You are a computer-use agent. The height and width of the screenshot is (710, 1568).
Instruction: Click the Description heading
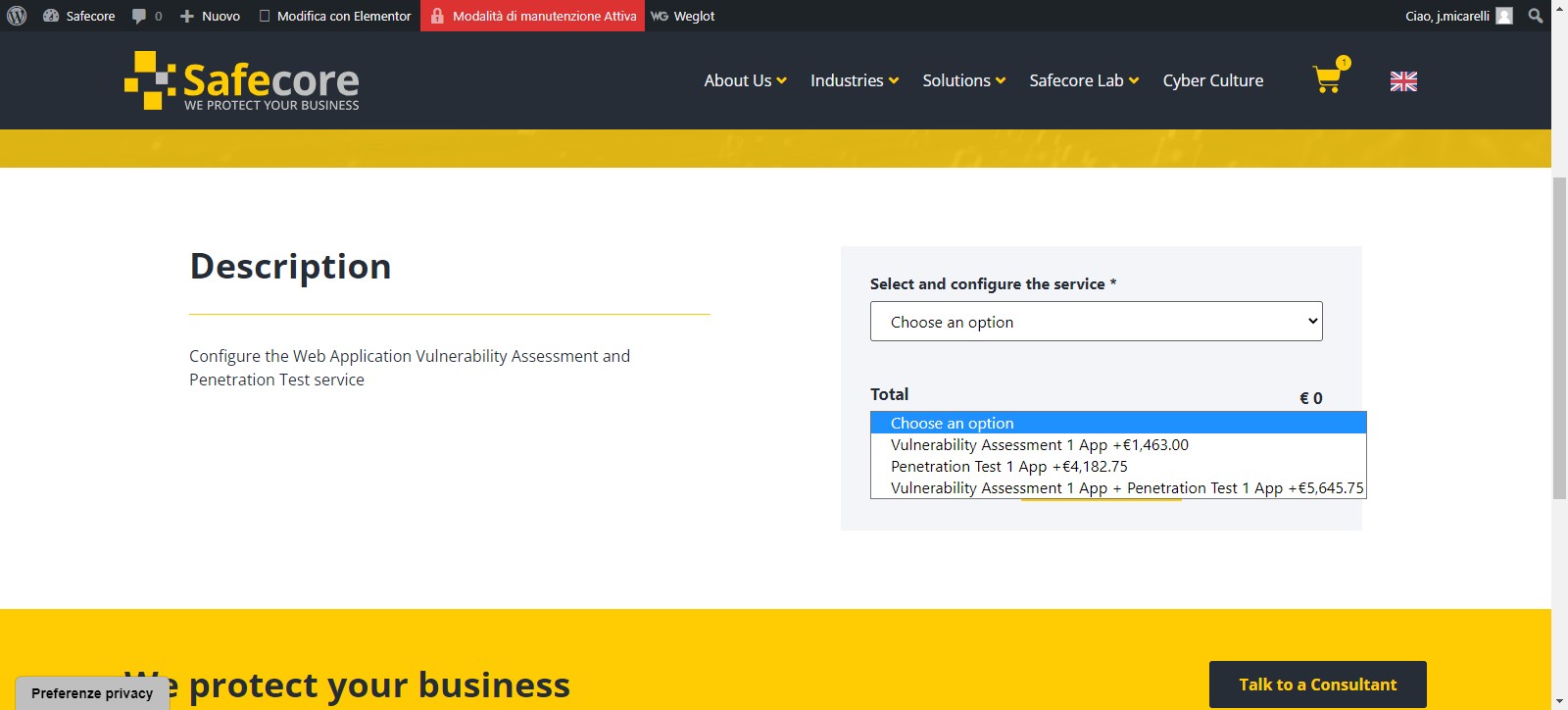[290, 267]
